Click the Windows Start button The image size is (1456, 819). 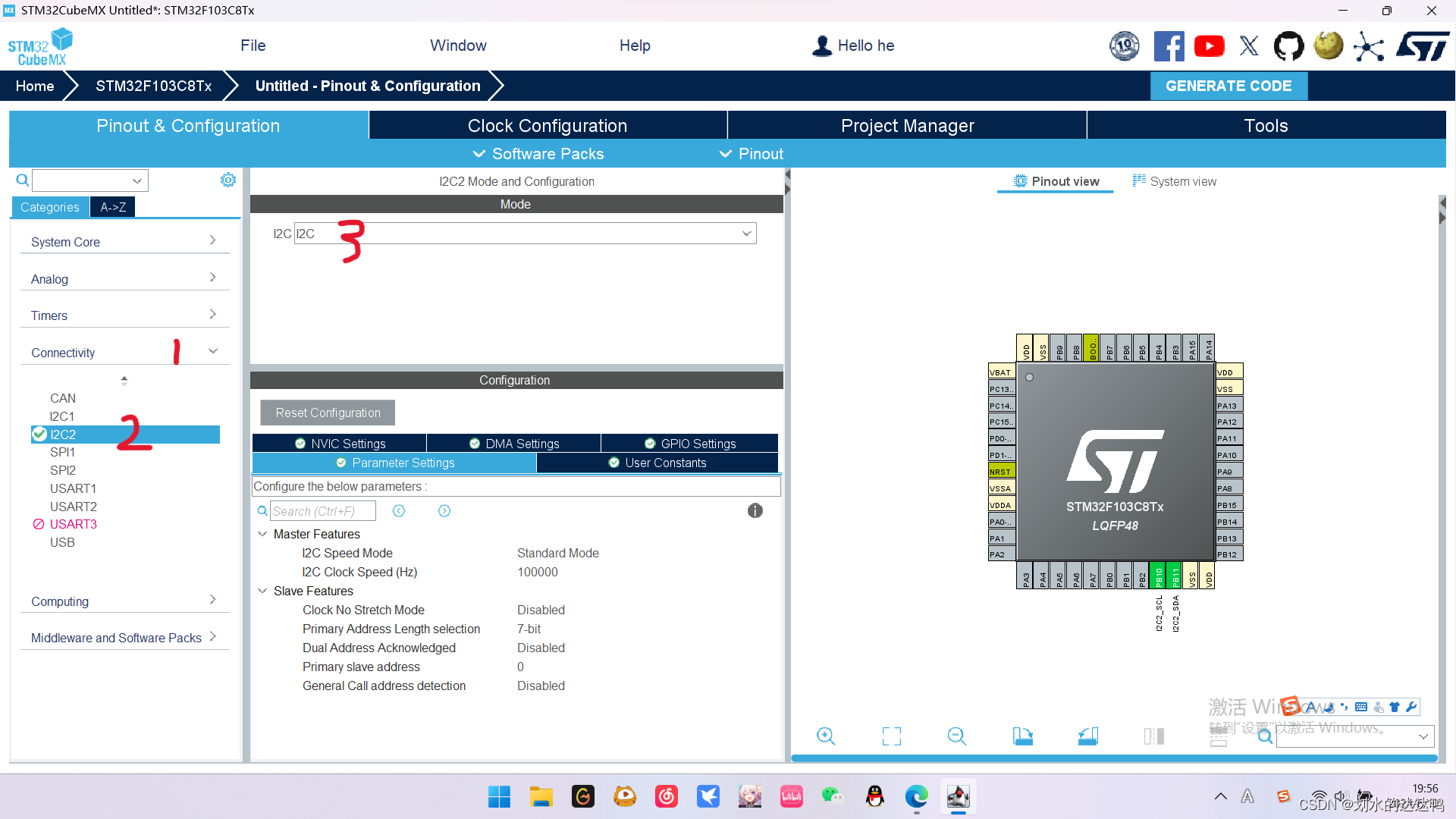coord(499,796)
